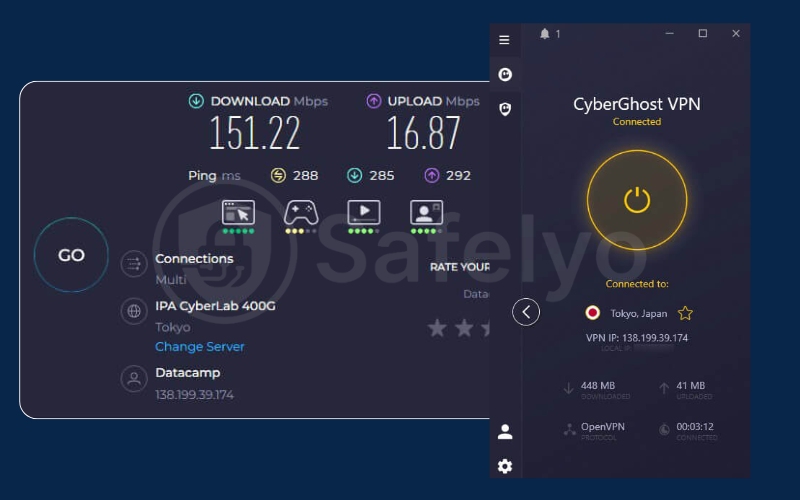Click the download icon by DOWNLOAD Mbps

pyautogui.click(x=196, y=101)
